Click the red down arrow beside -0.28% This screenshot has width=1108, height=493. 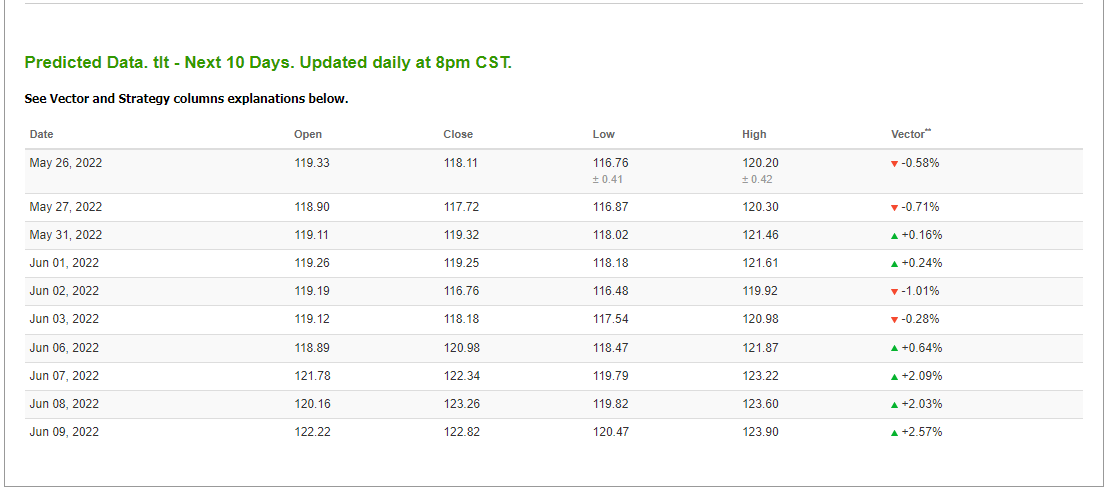pos(894,320)
